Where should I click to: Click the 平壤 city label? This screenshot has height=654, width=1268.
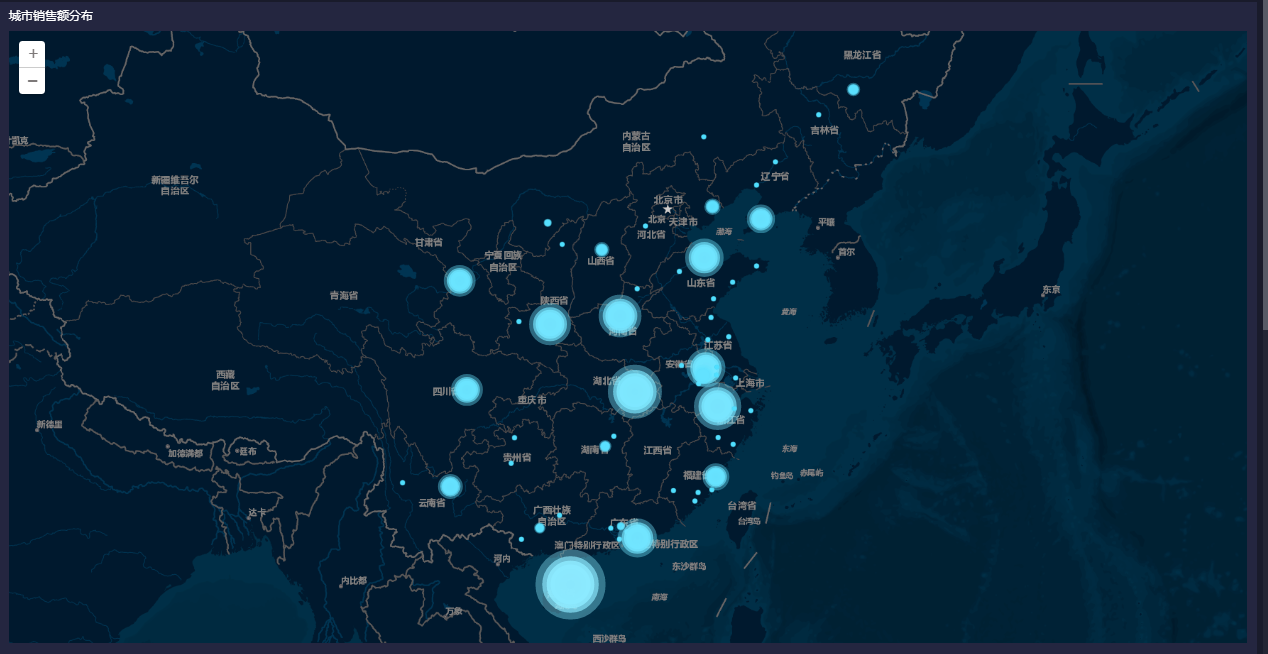coord(826,222)
